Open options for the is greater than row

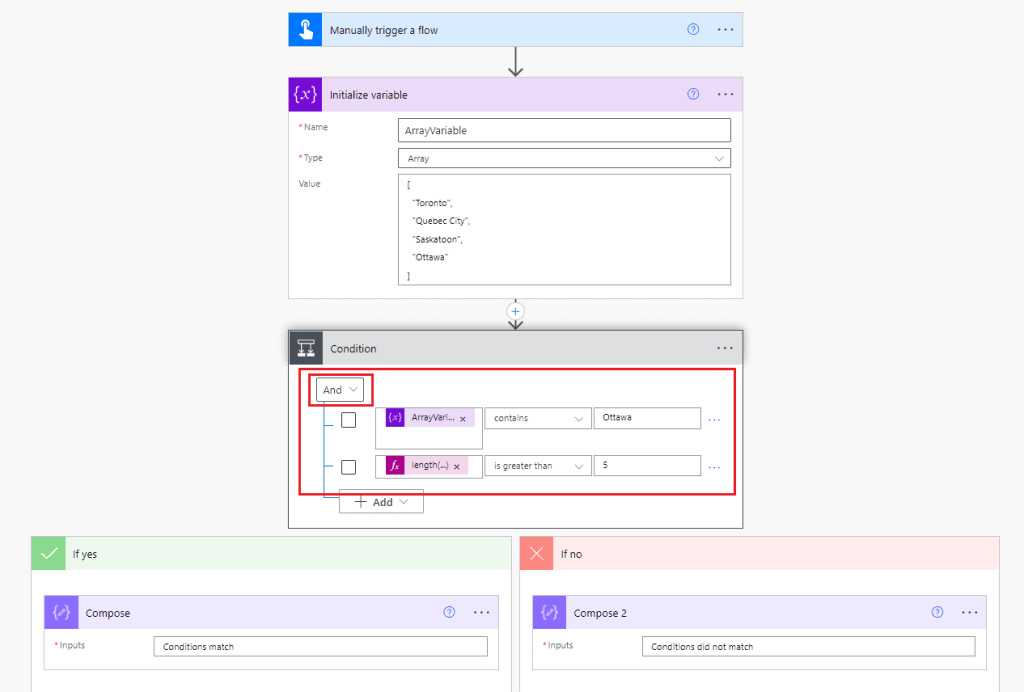714,467
